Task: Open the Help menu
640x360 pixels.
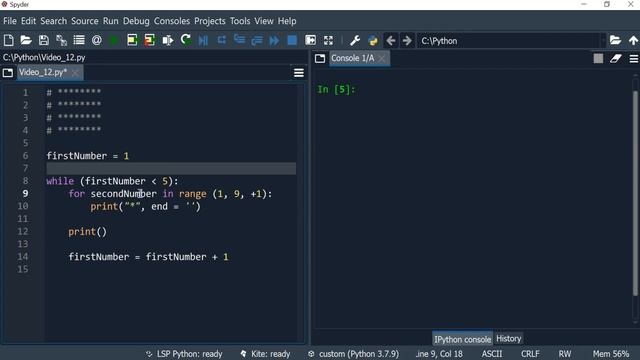Action: (287, 21)
